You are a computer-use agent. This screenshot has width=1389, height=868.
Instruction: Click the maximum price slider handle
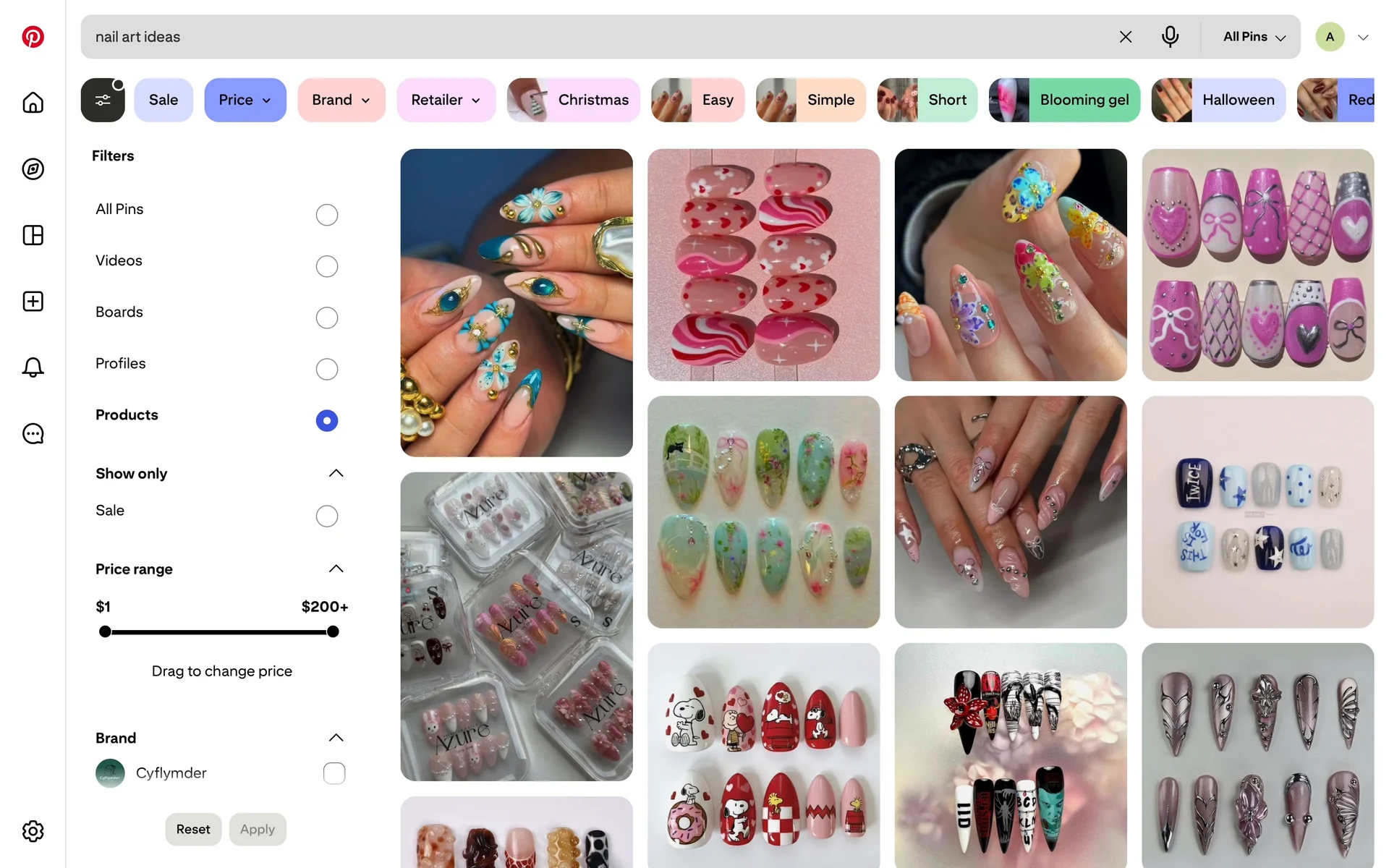[333, 631]
